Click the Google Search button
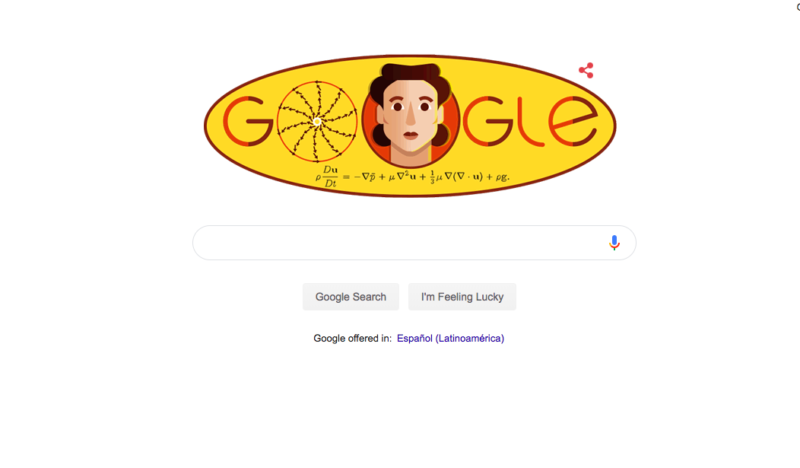 point(351,297)
